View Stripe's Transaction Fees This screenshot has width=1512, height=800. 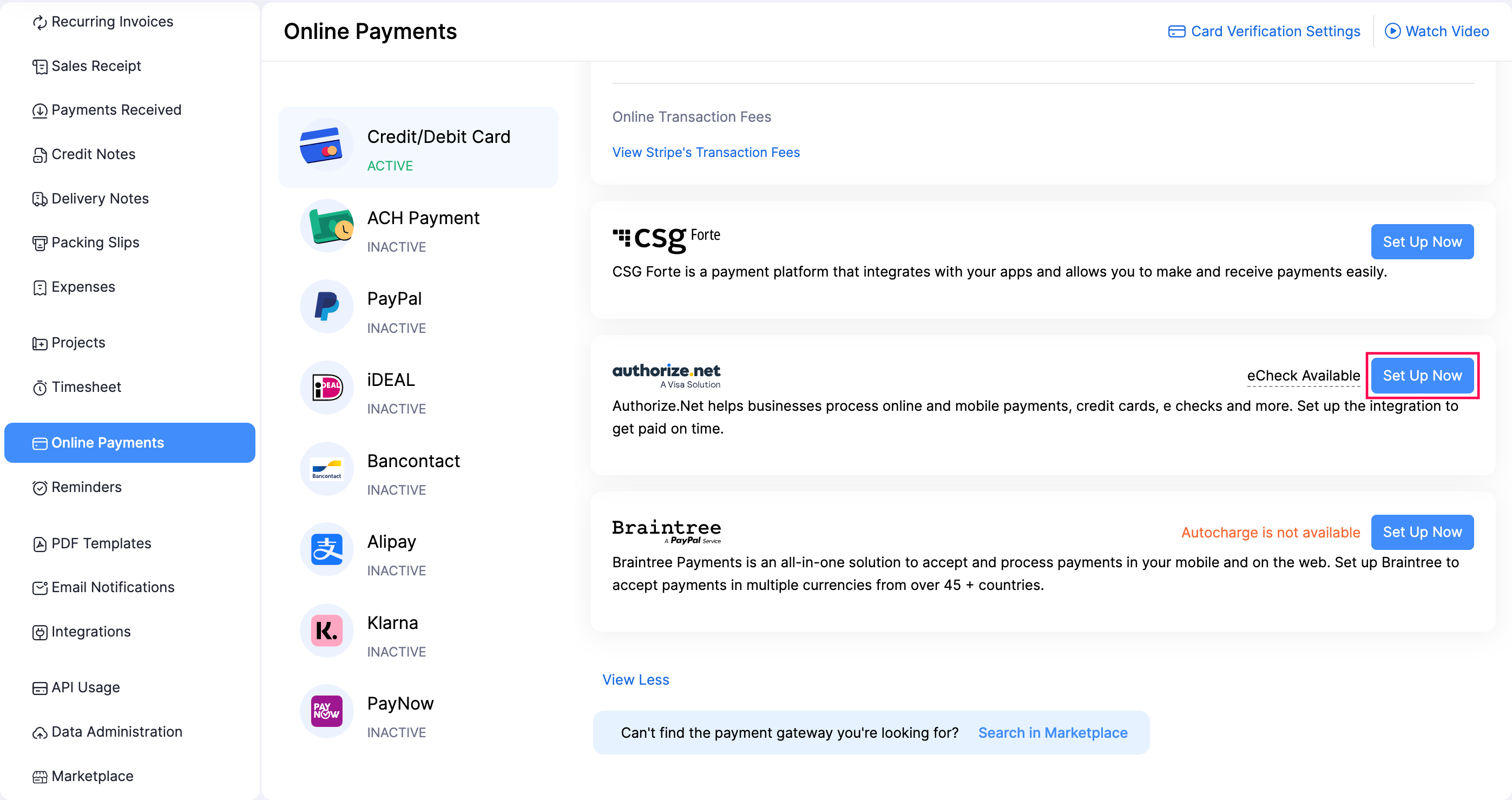(706, 152)
